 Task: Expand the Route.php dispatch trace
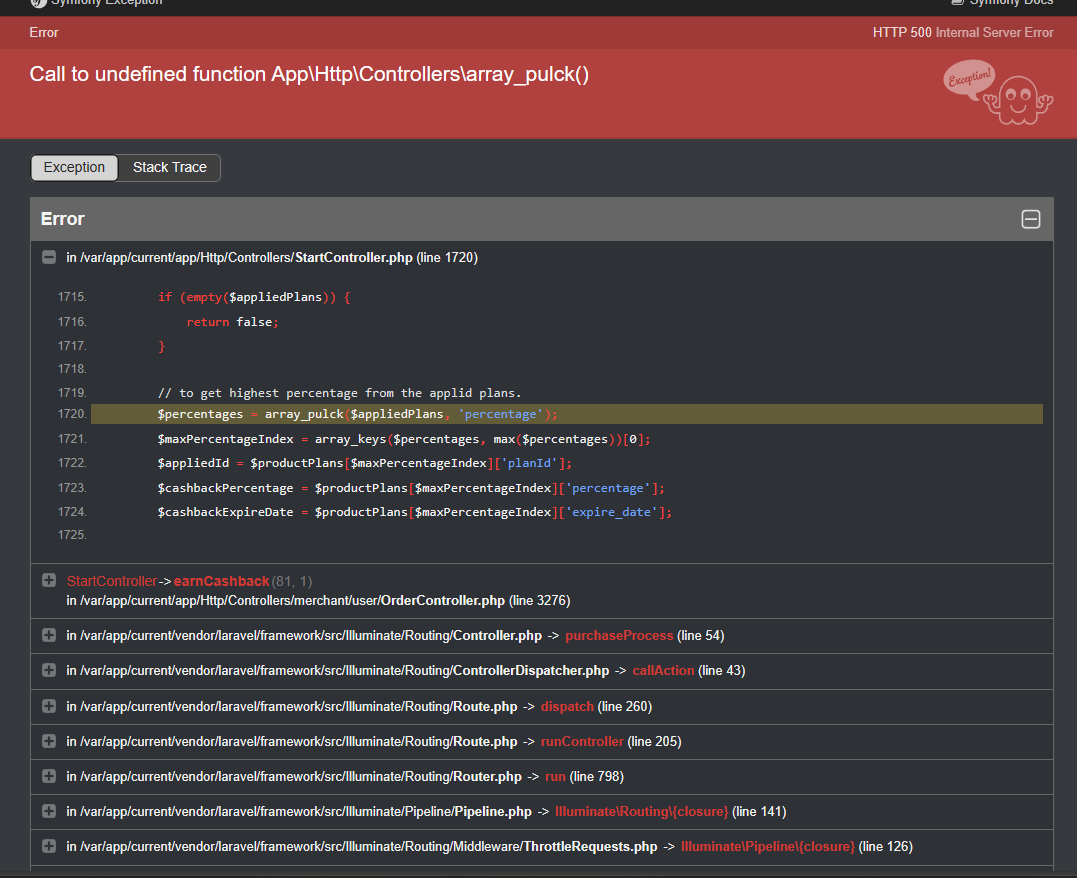48,707
